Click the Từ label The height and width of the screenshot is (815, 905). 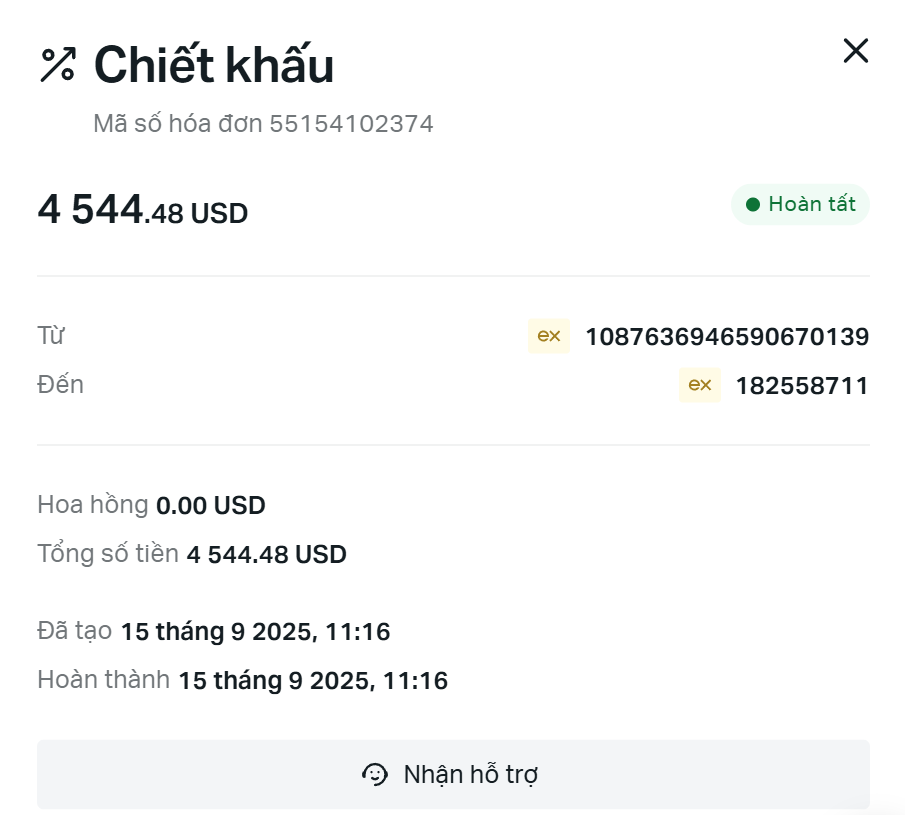coord(51,336)
